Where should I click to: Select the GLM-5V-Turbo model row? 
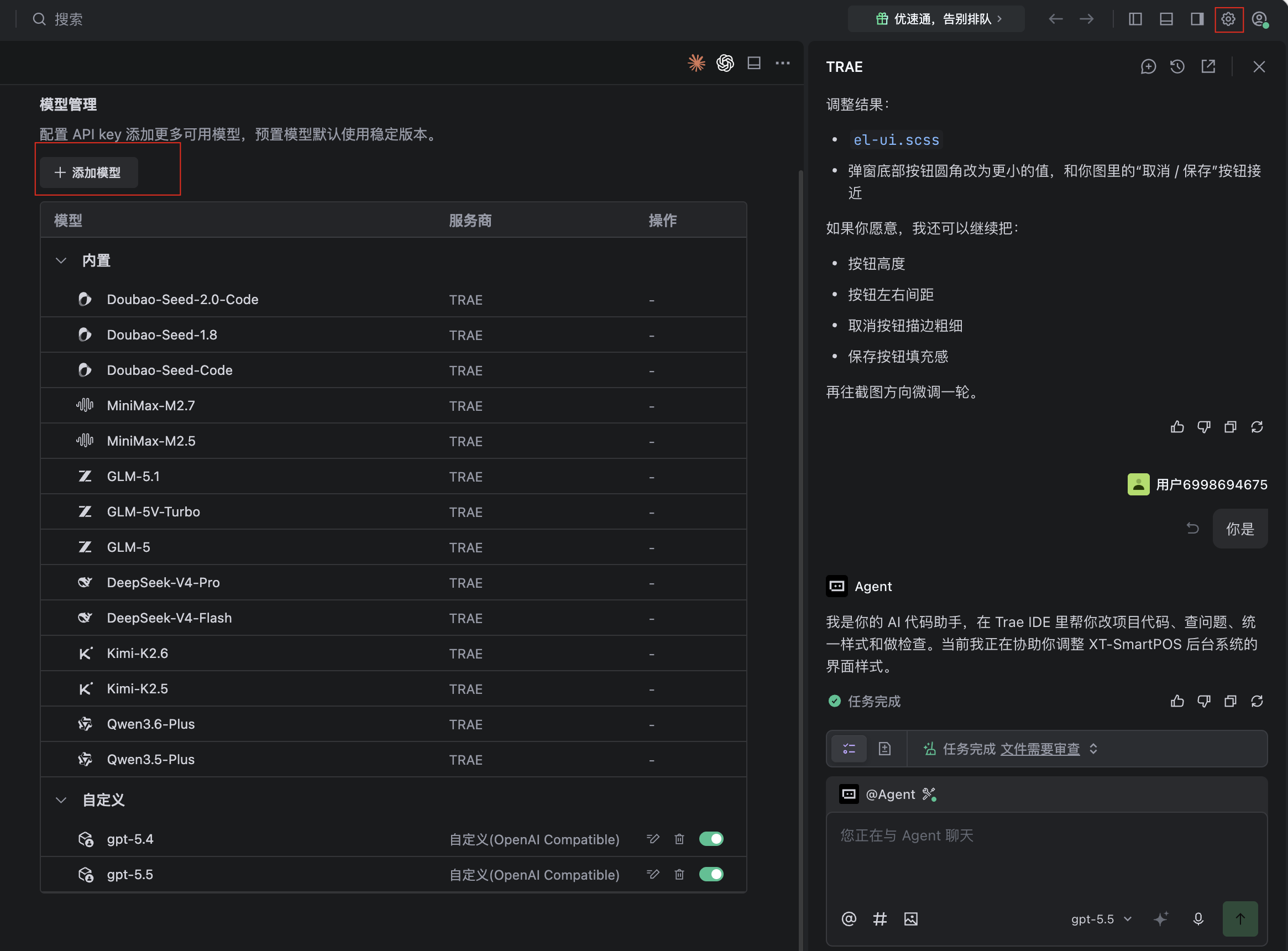394,512
